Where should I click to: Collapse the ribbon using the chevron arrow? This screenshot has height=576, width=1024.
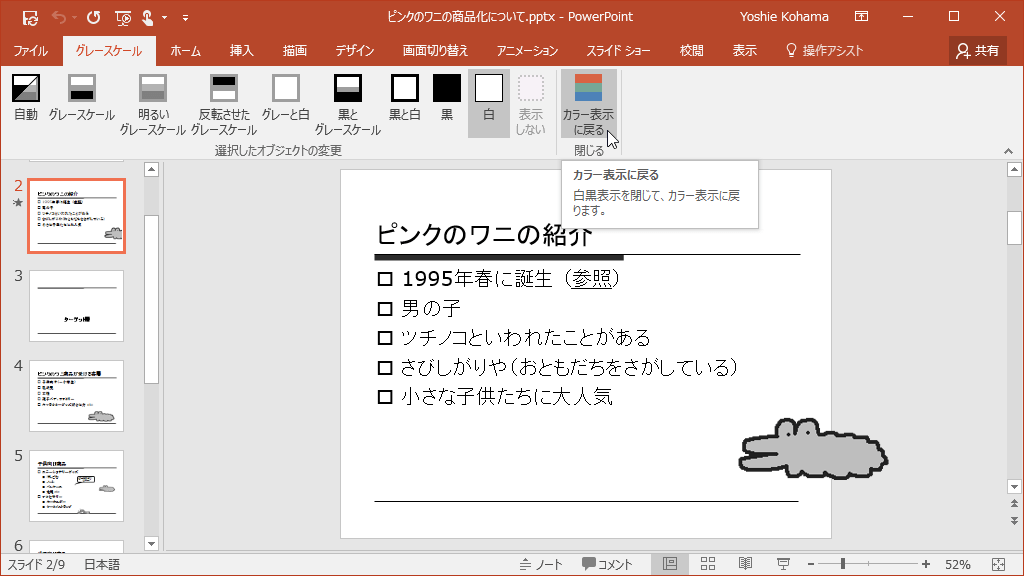(1008, 151)
